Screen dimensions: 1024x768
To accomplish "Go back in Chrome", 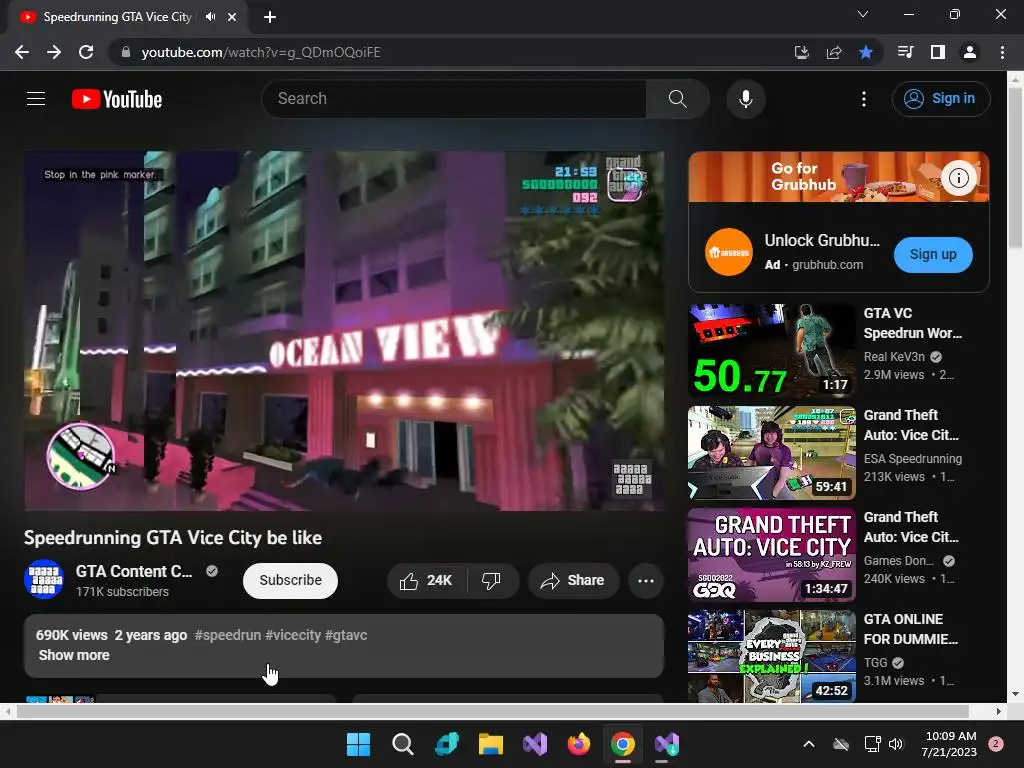I will point(22,52).
